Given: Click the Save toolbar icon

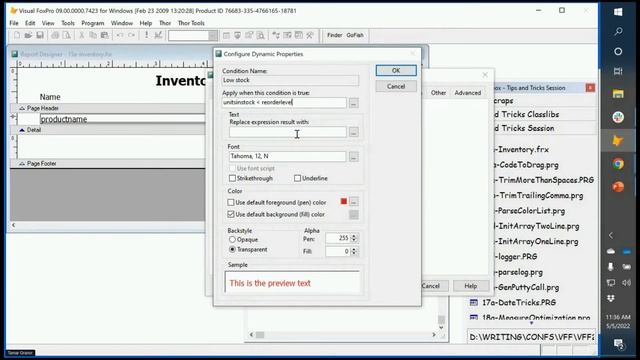Looking at the screenshot, I should tap(40, 36).
